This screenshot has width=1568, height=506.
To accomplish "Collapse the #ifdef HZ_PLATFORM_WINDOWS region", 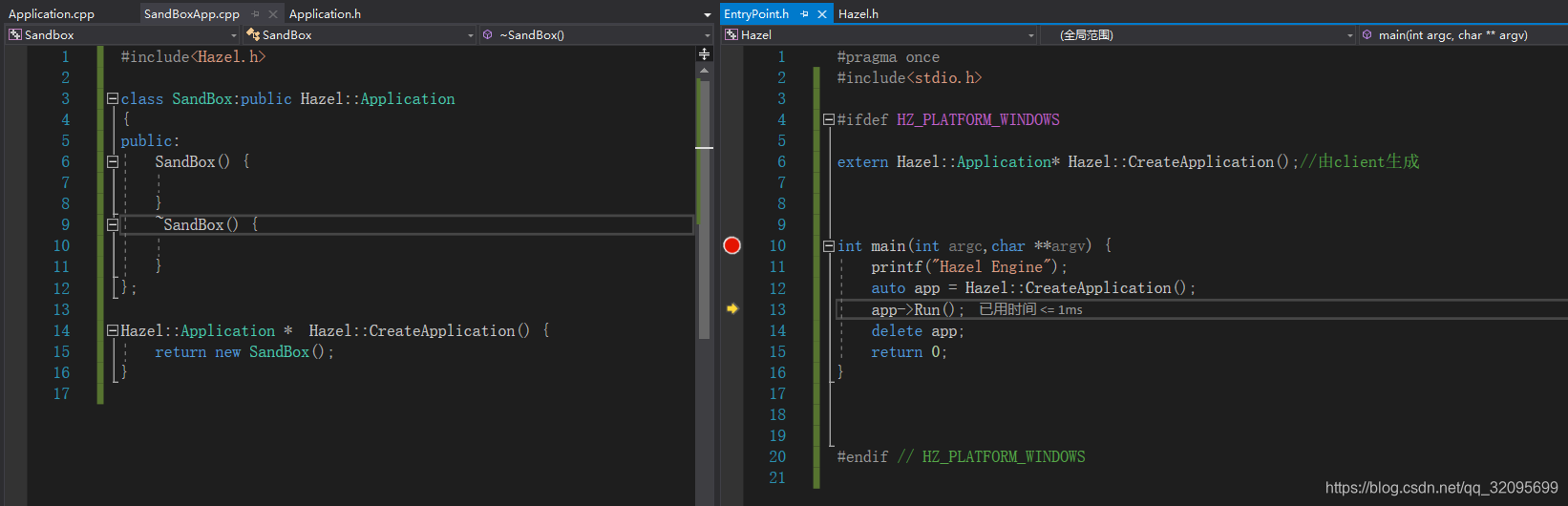I will 829,119.
